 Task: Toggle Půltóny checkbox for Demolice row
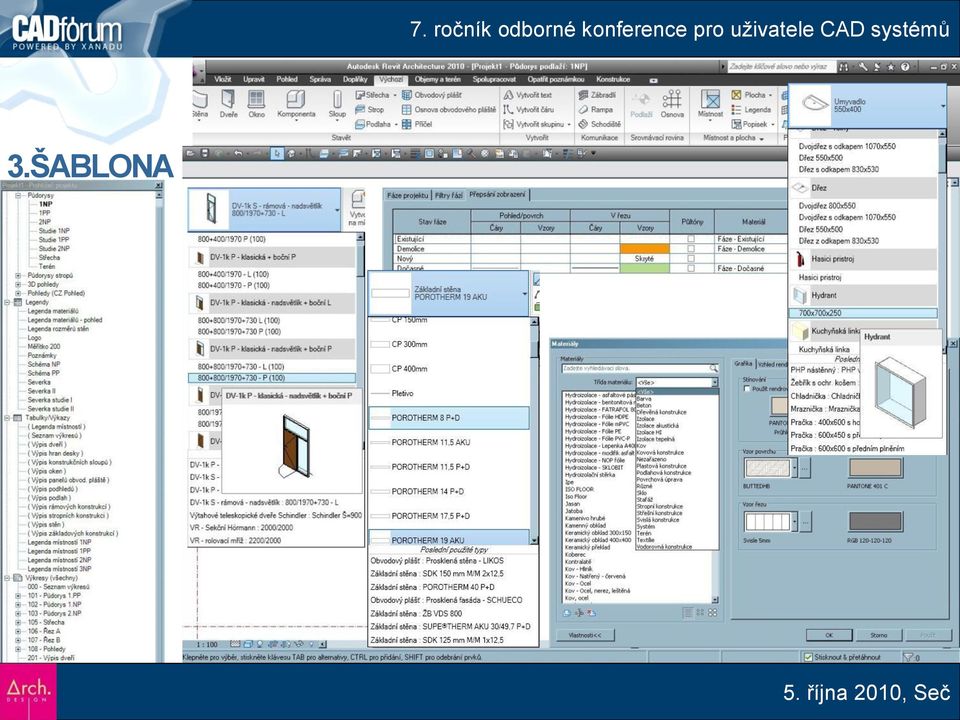point(691,249)
